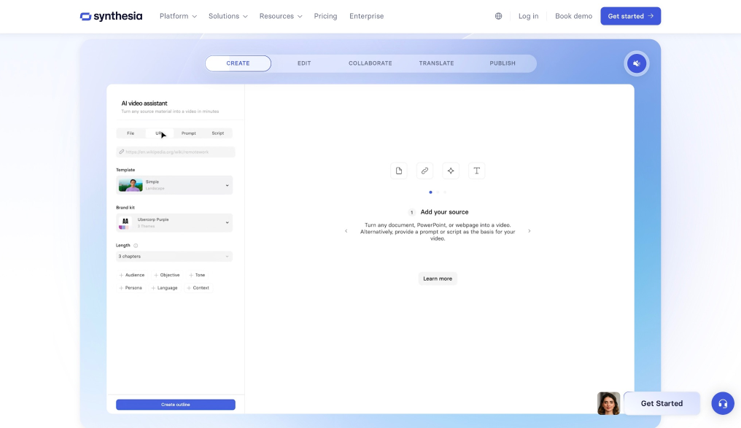Open the headset support chat button

click(x=722, y=403)
